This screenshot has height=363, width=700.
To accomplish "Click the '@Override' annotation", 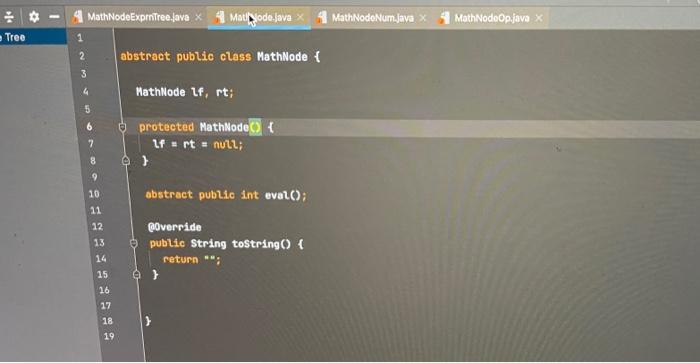I will tap(175, 227).
